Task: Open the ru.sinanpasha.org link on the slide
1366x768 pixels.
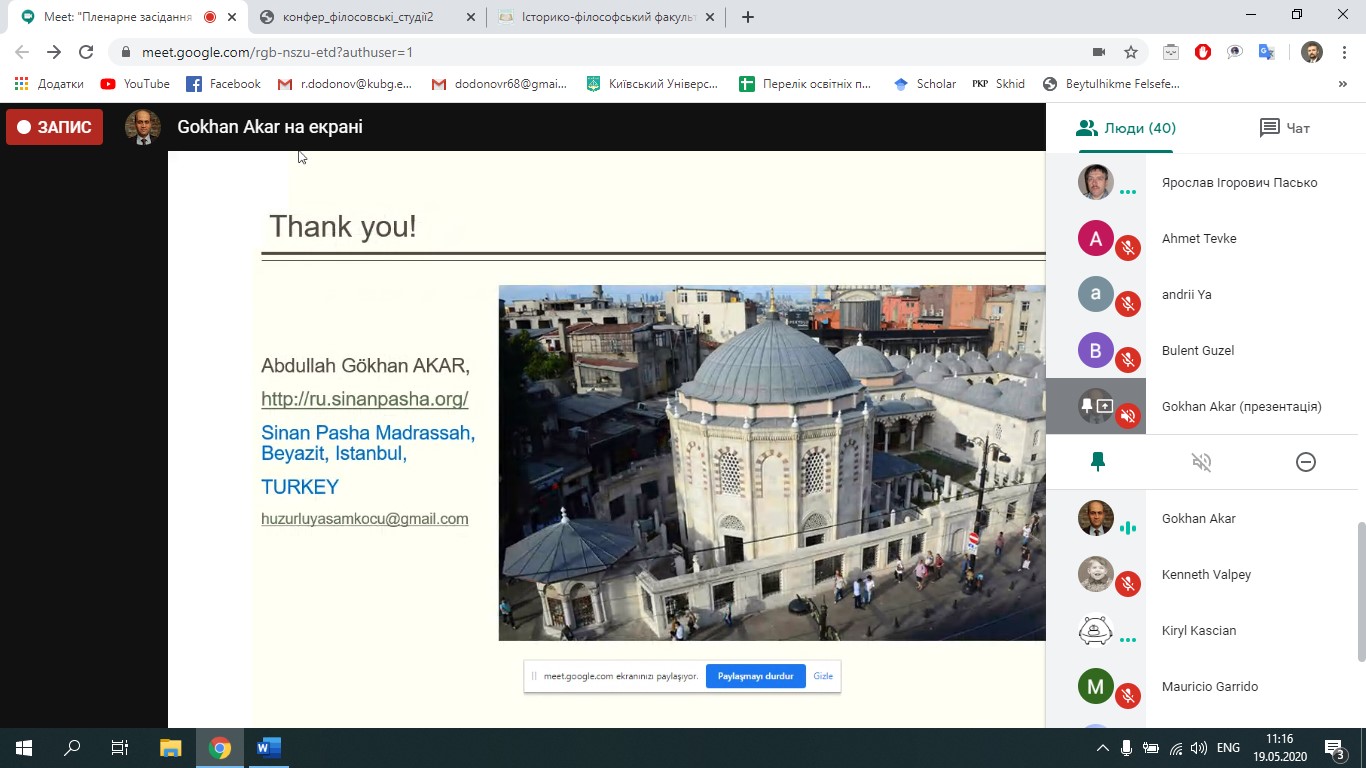Action: (x=364, y=399)
